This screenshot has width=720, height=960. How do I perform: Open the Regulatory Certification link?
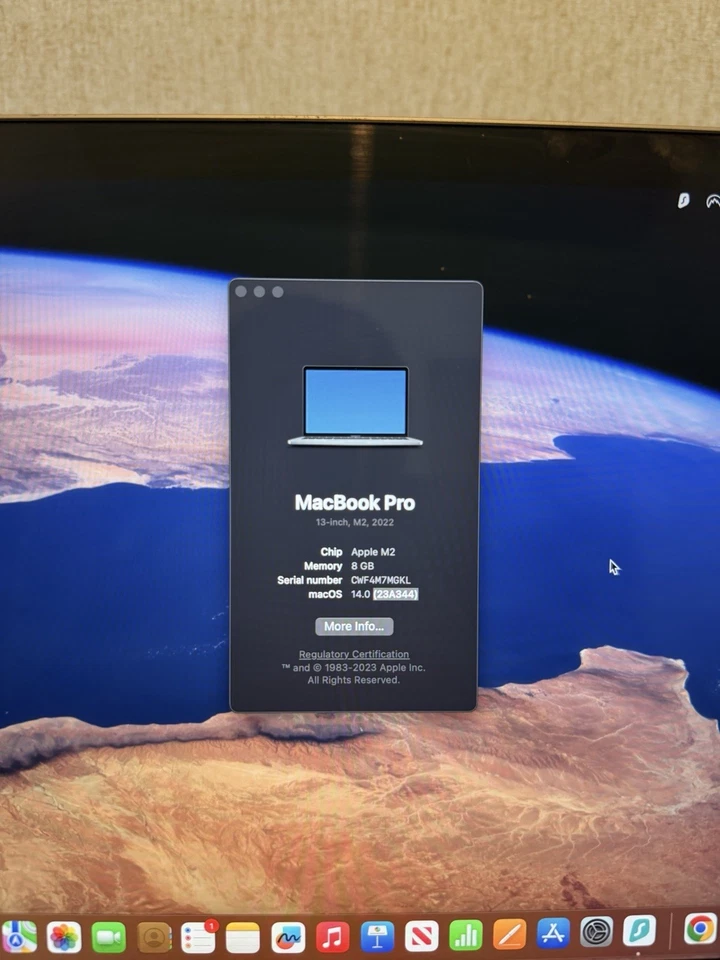[354, 654]
